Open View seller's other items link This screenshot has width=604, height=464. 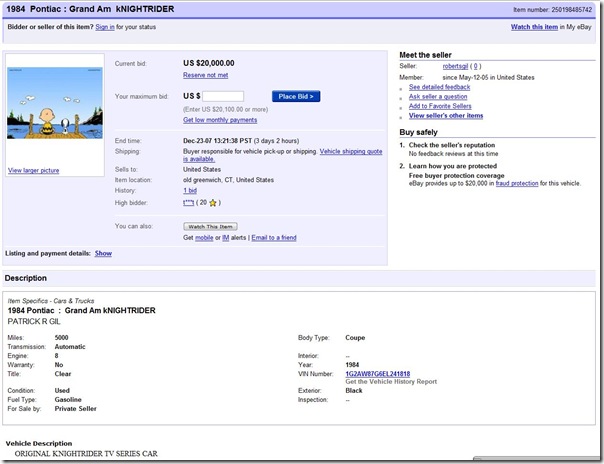pos(446,116)
